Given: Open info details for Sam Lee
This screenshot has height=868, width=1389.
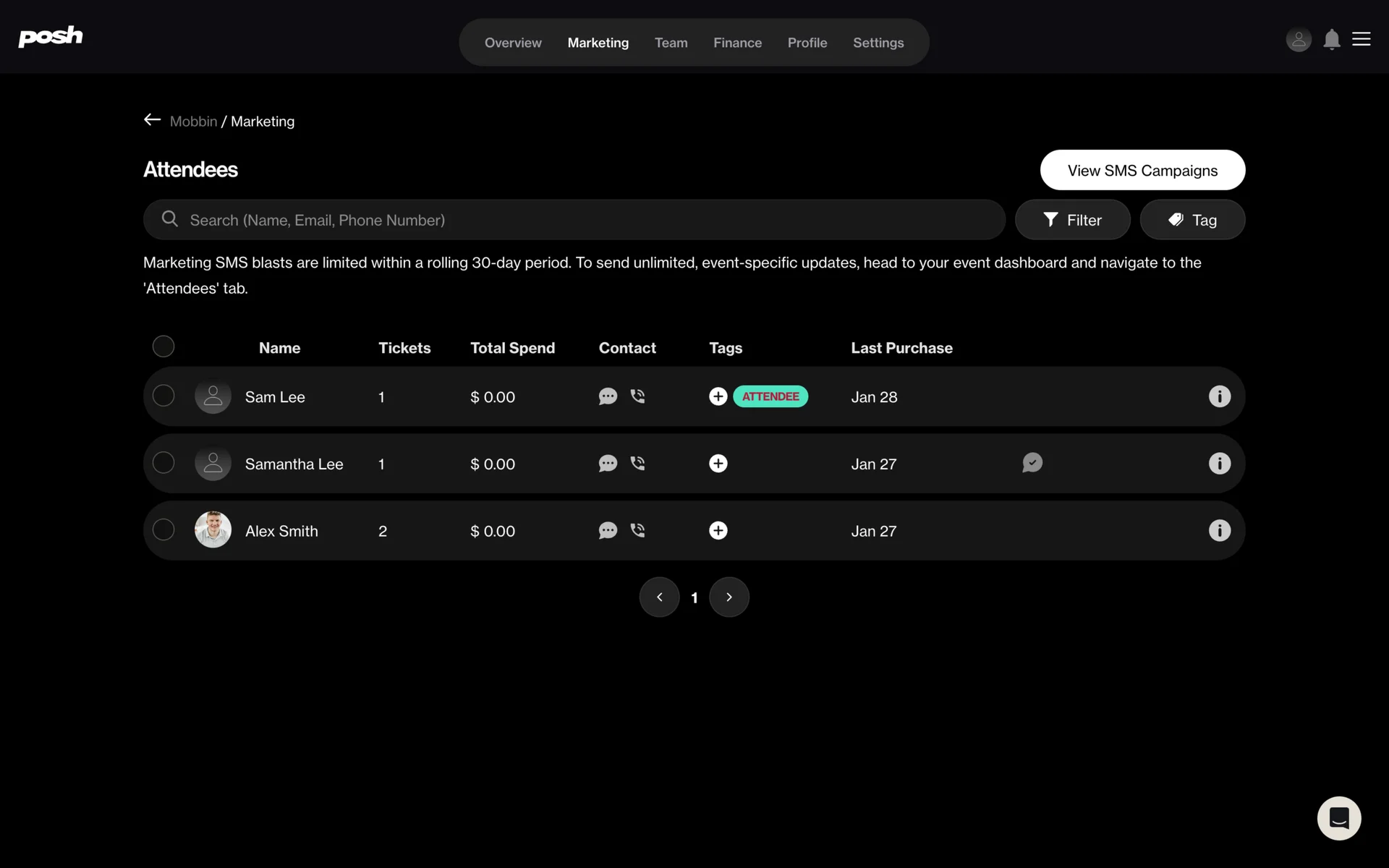Looking at the screenshot, I should click(x=1219, y=396).
